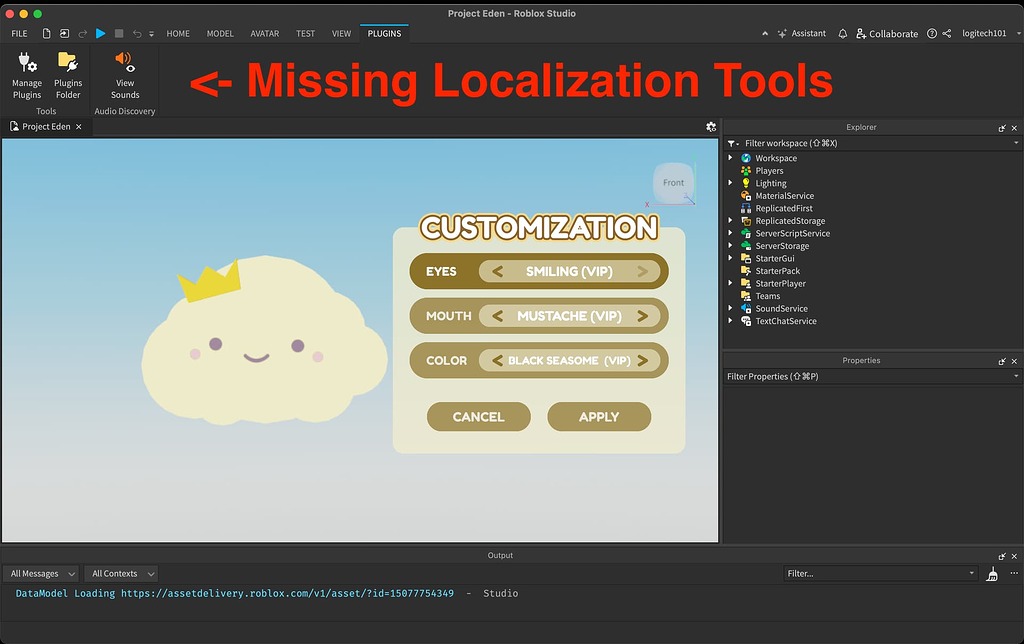Image resolution: width=1024 pixels, height=644 pixels.
Task: Open the Assistant sparkle icon
Action: click(x=782, y=33)
